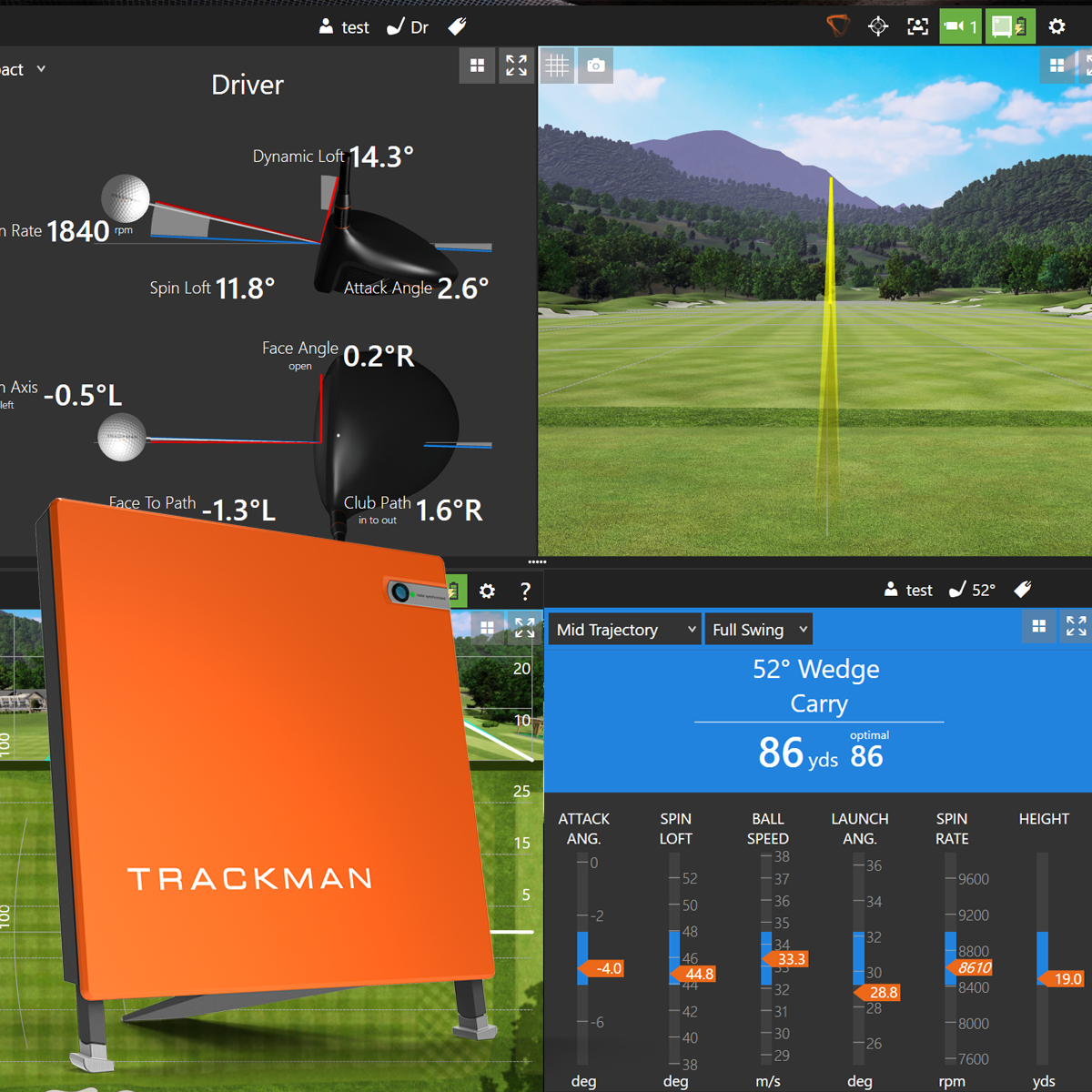Click the test player name in top bar
This screenshot has width=1092, height=1092.
pyautogui.click(x=344, y=27)
